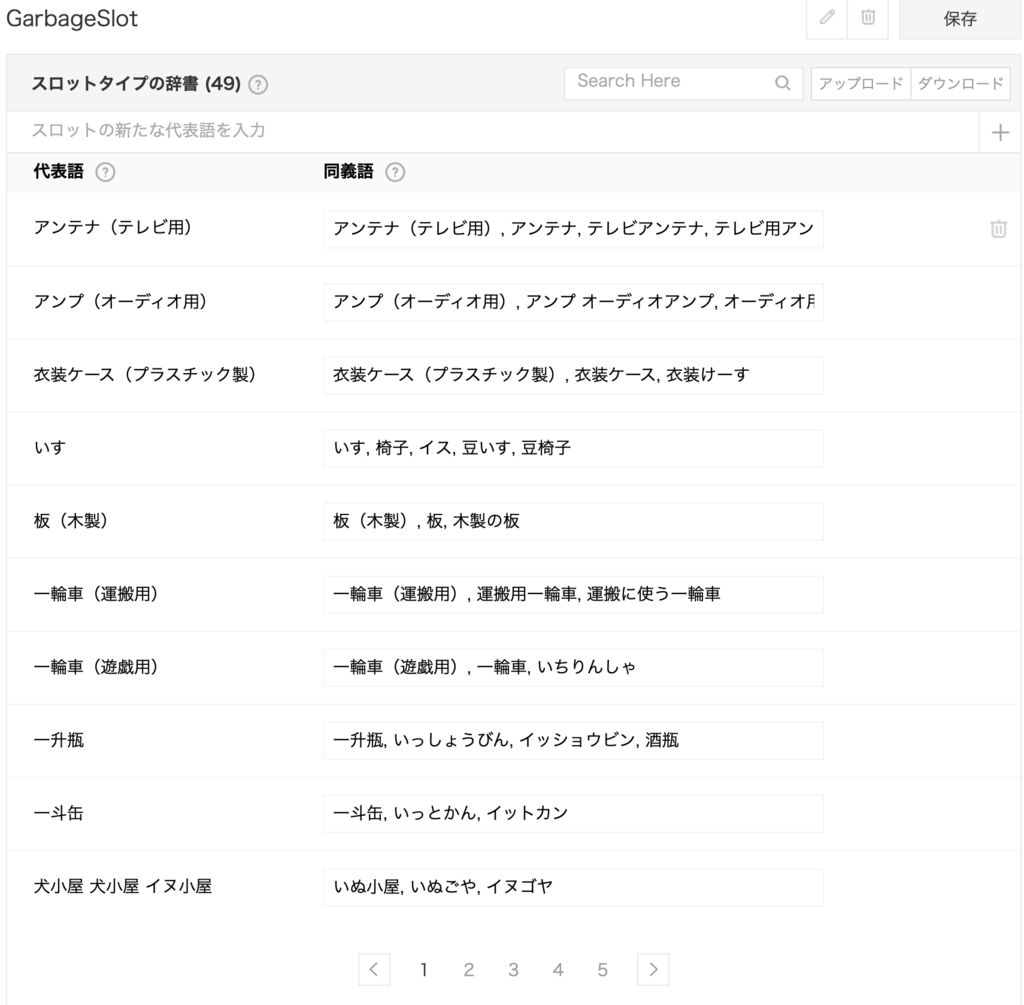This screenshot has height=1005, width=1024.
Task: Click the ダウンロード button
Action: [x=961, y=83]
